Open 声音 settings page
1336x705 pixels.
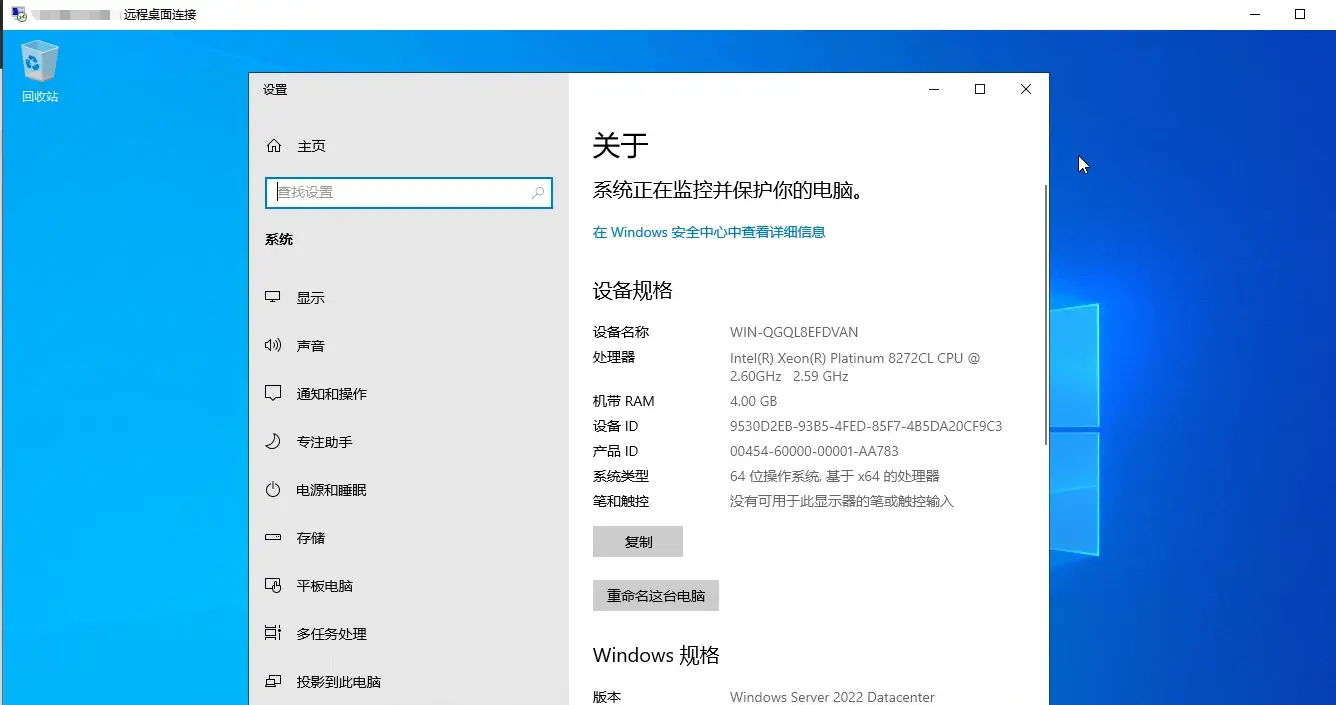(409, 346)
